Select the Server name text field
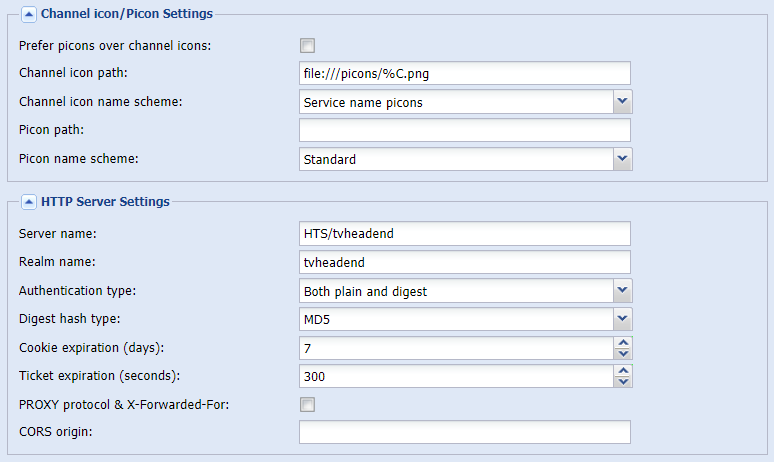This screenshot has height=462, width=774. pos(464,233)
